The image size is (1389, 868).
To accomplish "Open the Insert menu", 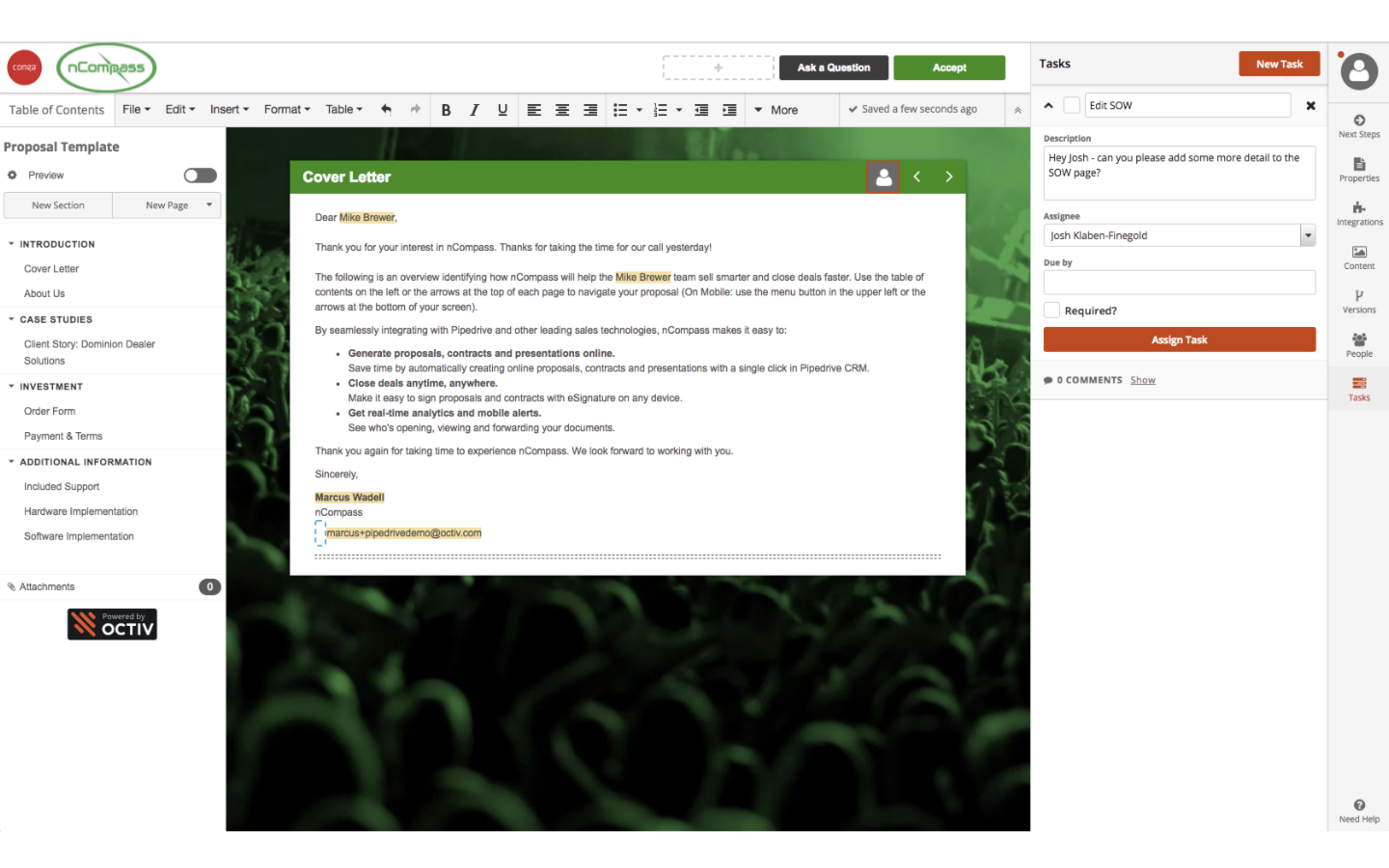I will (229, 109).
